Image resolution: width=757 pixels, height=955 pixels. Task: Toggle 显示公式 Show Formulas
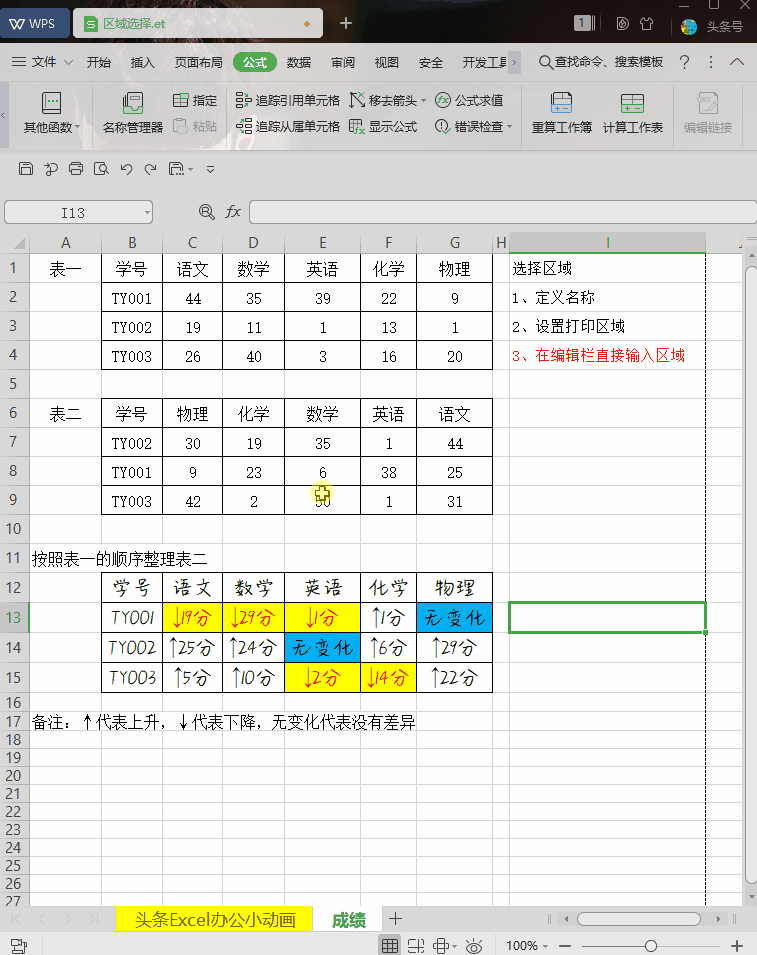pos(383,127)
